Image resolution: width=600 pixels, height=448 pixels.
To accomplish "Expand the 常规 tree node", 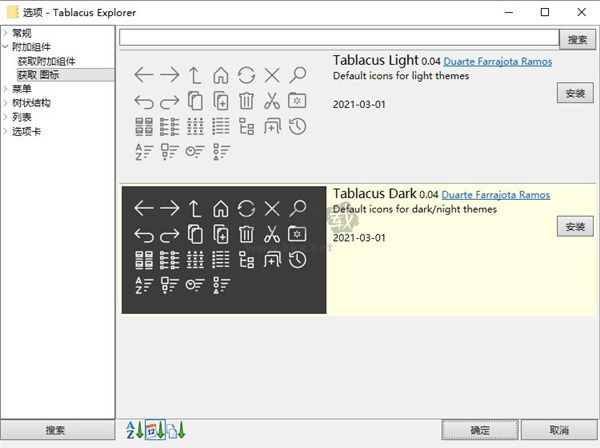I will click(5, 34).
